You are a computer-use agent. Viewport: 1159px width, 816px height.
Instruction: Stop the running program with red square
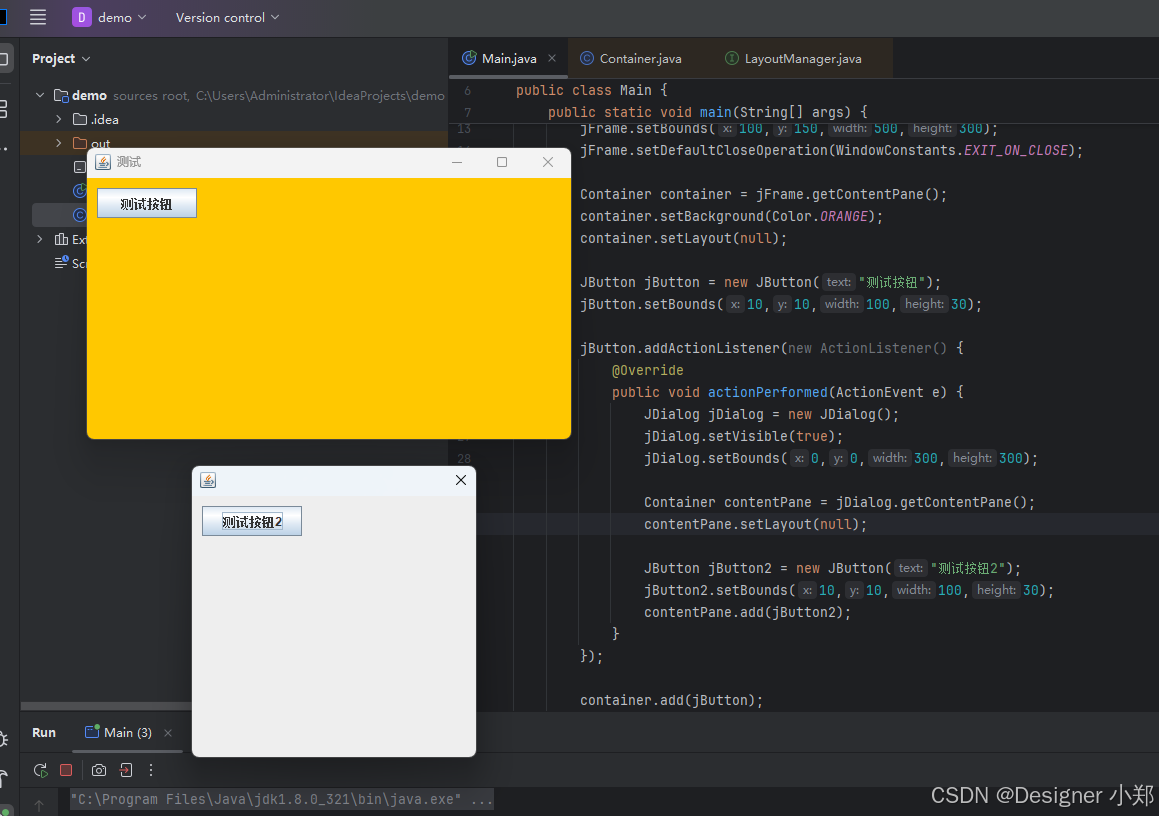pos(66,770)
